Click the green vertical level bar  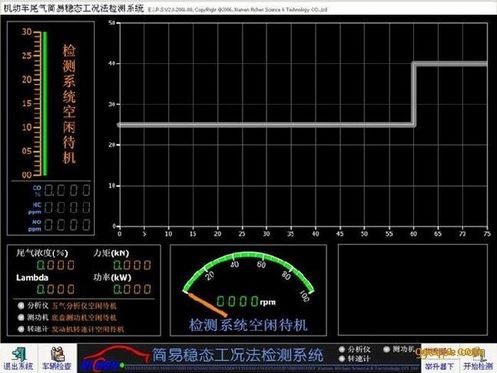coord(45,104)
